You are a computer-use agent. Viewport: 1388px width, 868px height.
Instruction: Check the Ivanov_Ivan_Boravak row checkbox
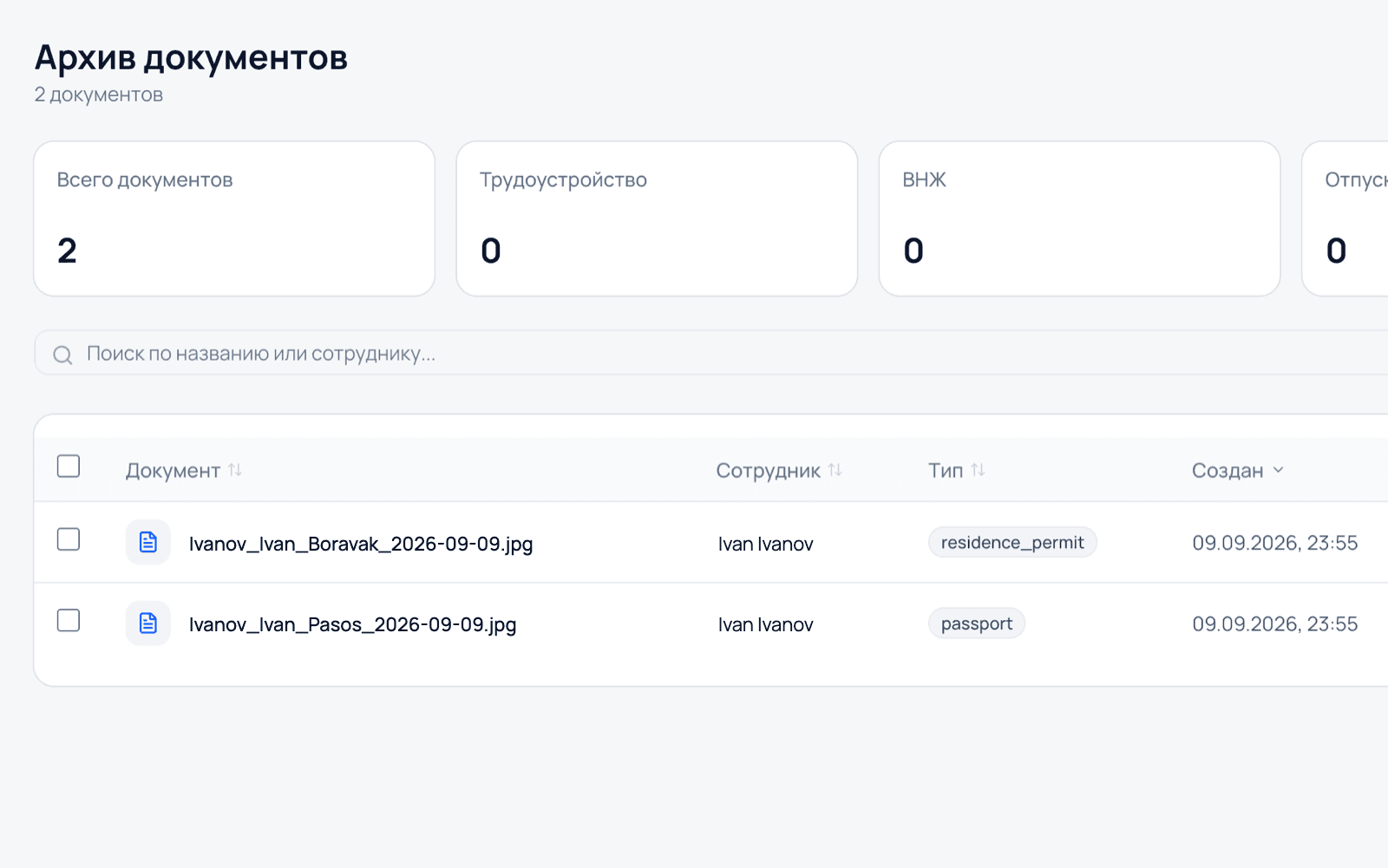coord(69,539)
